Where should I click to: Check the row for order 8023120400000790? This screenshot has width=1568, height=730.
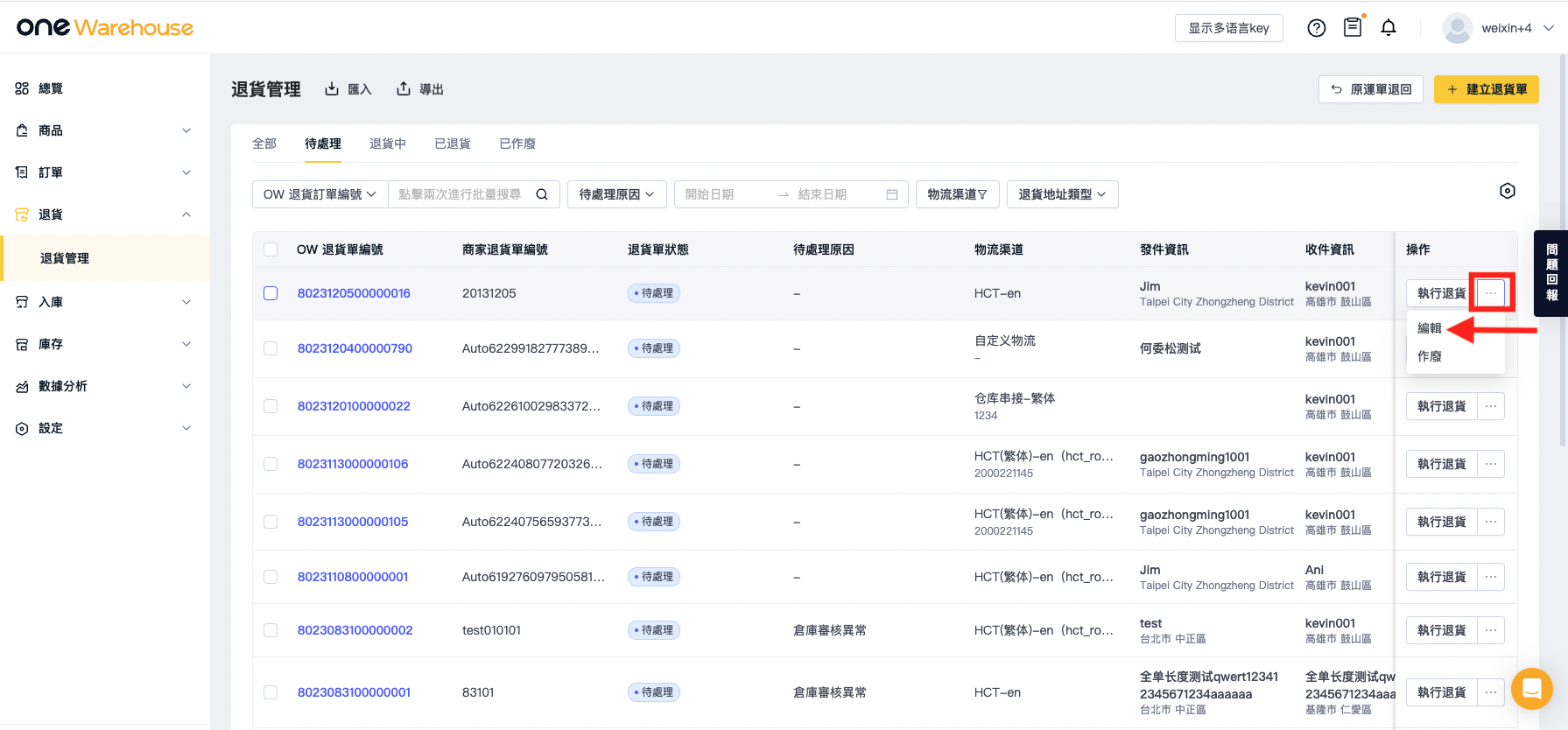click(271, 348)
